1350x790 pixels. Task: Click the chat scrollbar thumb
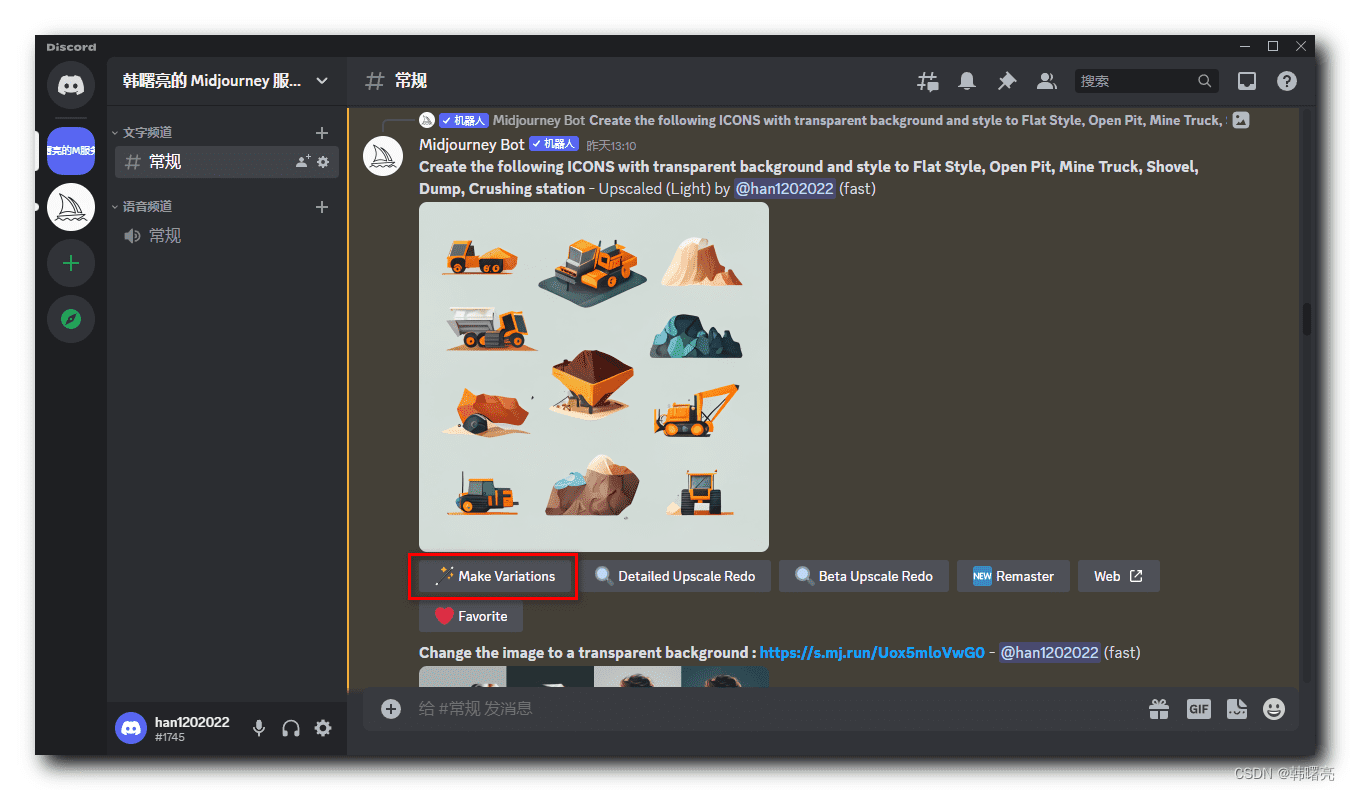point(1306,319)
